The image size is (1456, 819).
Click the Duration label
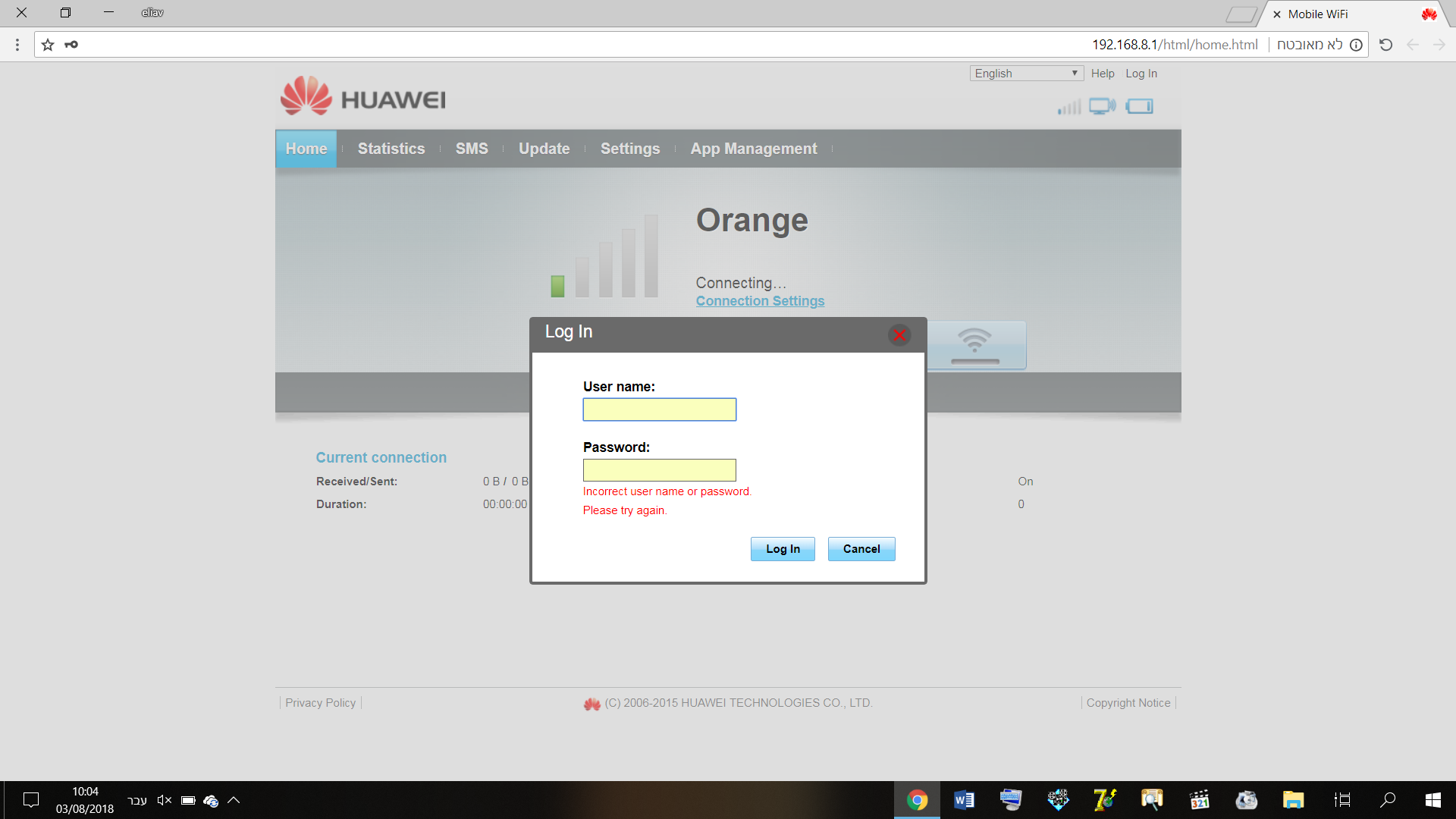[x=341, y=504]
